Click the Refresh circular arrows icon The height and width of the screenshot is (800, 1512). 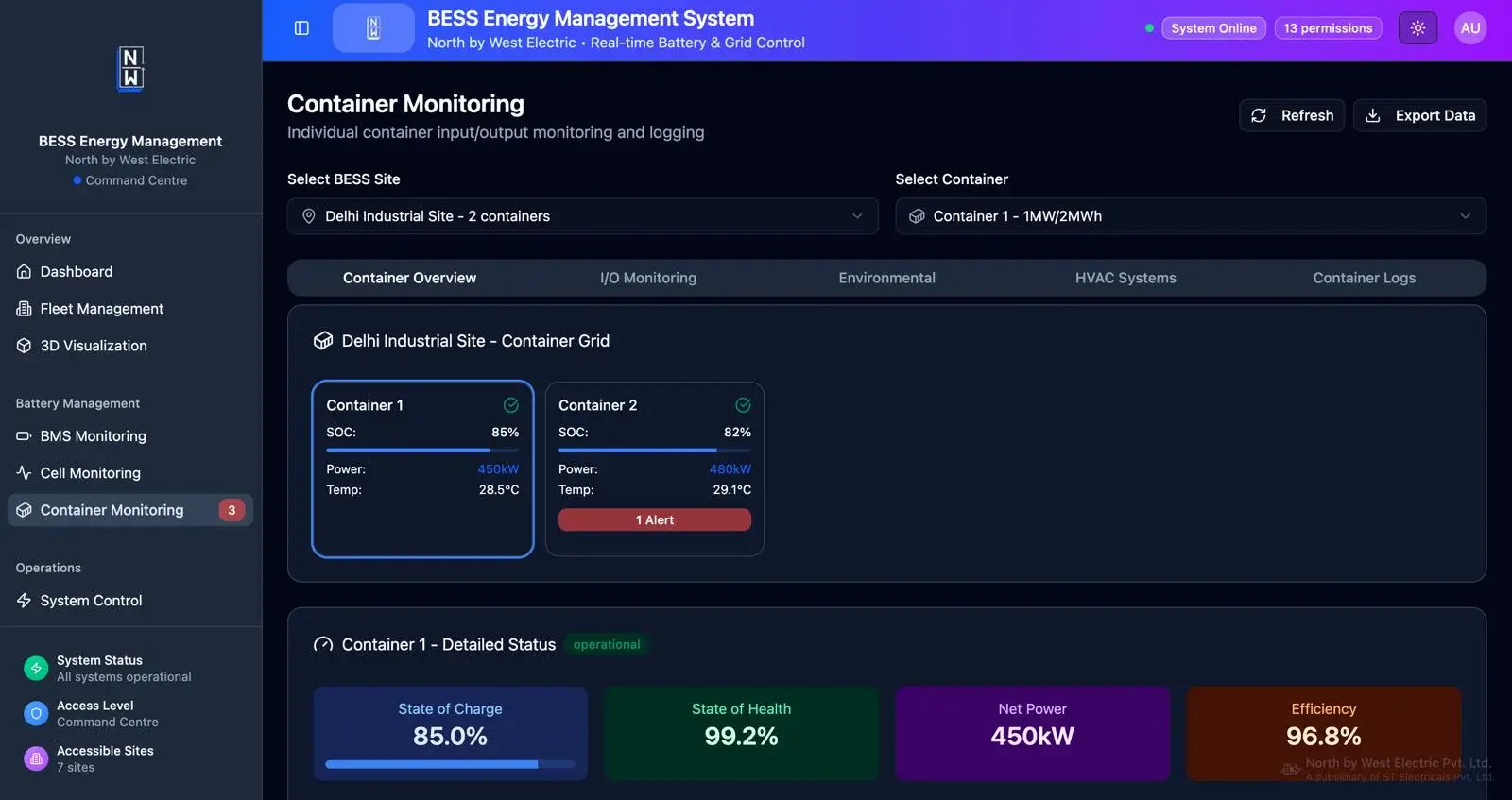[x=1259, y=115]
